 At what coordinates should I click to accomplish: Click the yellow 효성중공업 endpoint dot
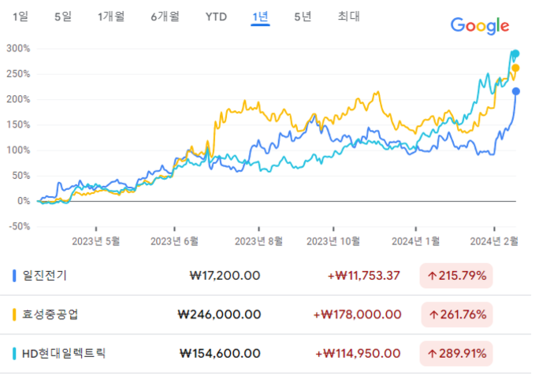(515, 68)
